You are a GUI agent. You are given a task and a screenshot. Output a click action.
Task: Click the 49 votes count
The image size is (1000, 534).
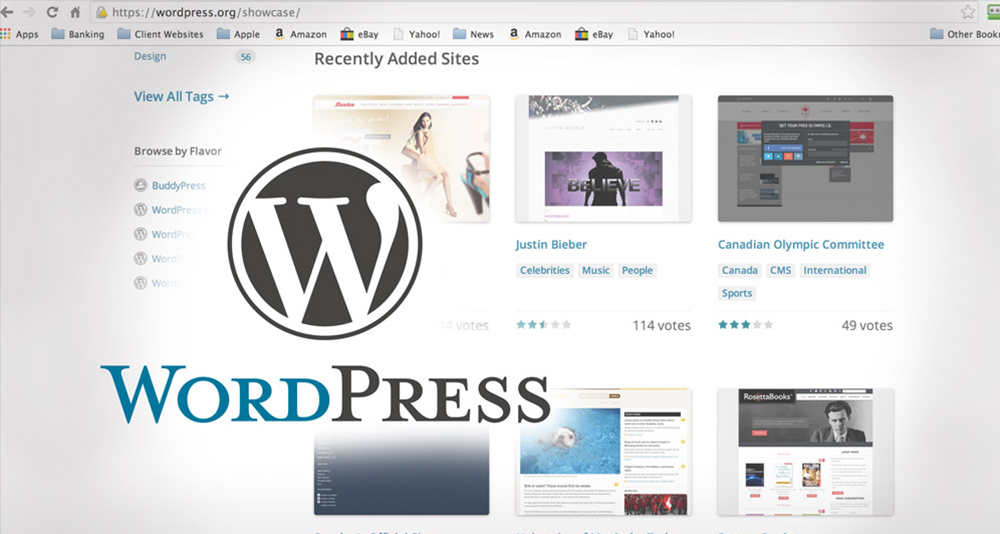(x=867, y=325)
